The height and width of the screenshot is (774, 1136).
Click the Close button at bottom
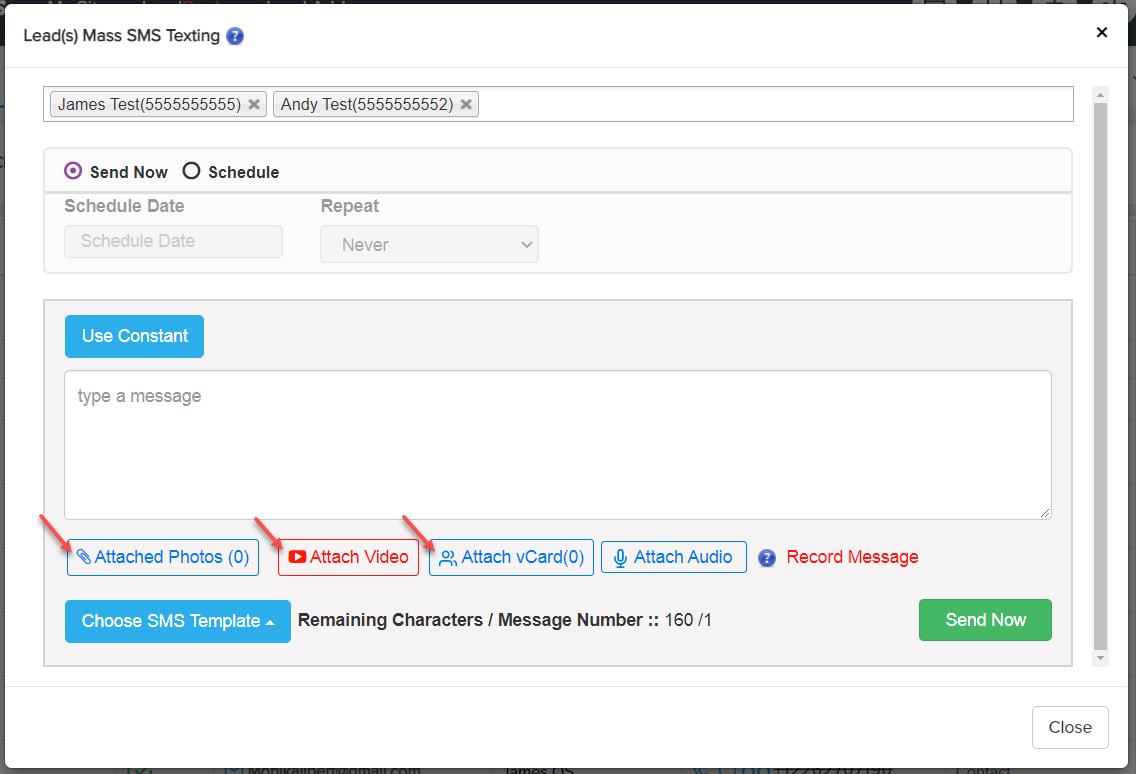pyautogui.click(x=1069, y=727)
